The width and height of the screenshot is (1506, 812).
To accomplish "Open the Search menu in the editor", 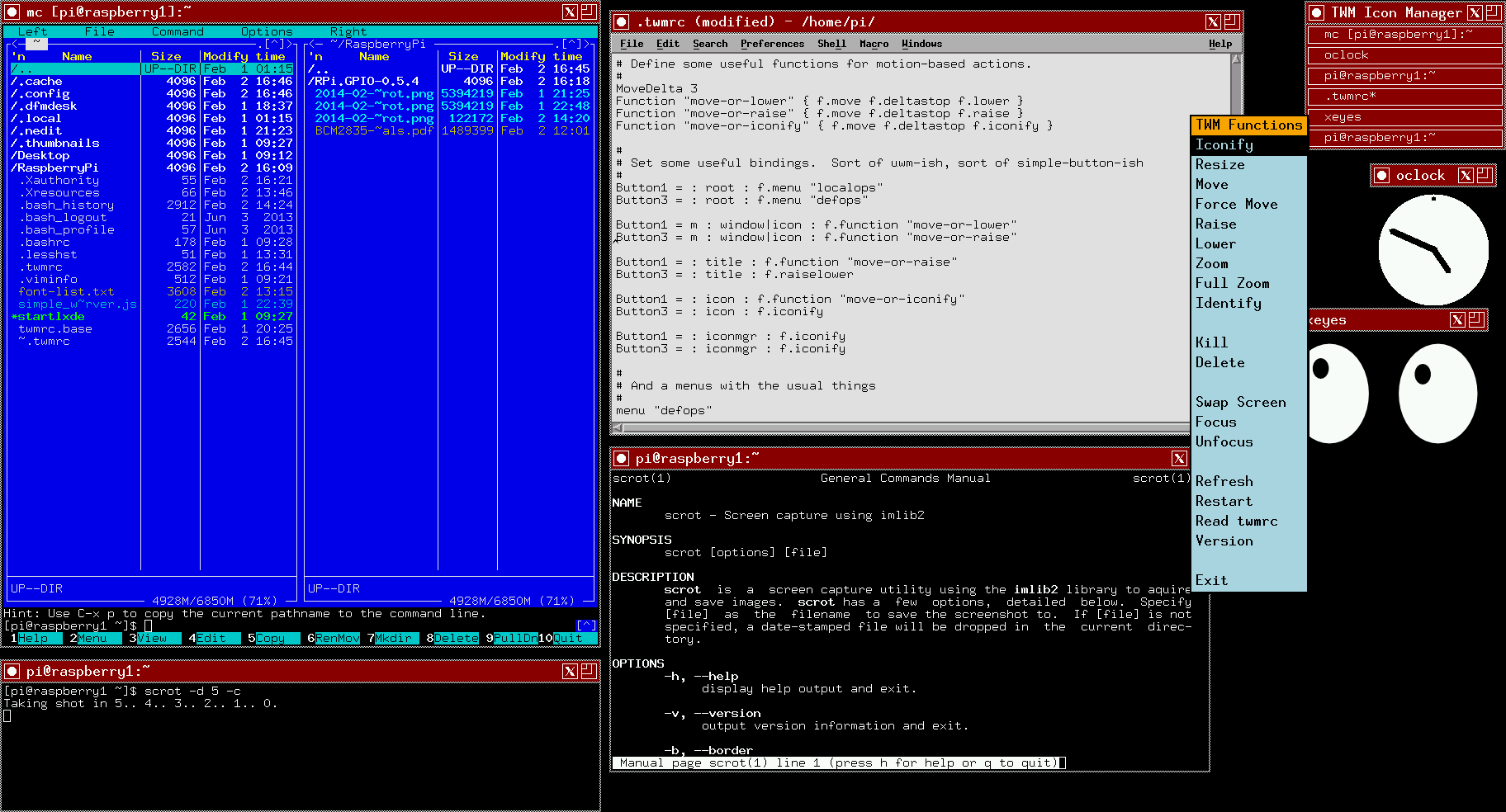I will click(710, 44).
